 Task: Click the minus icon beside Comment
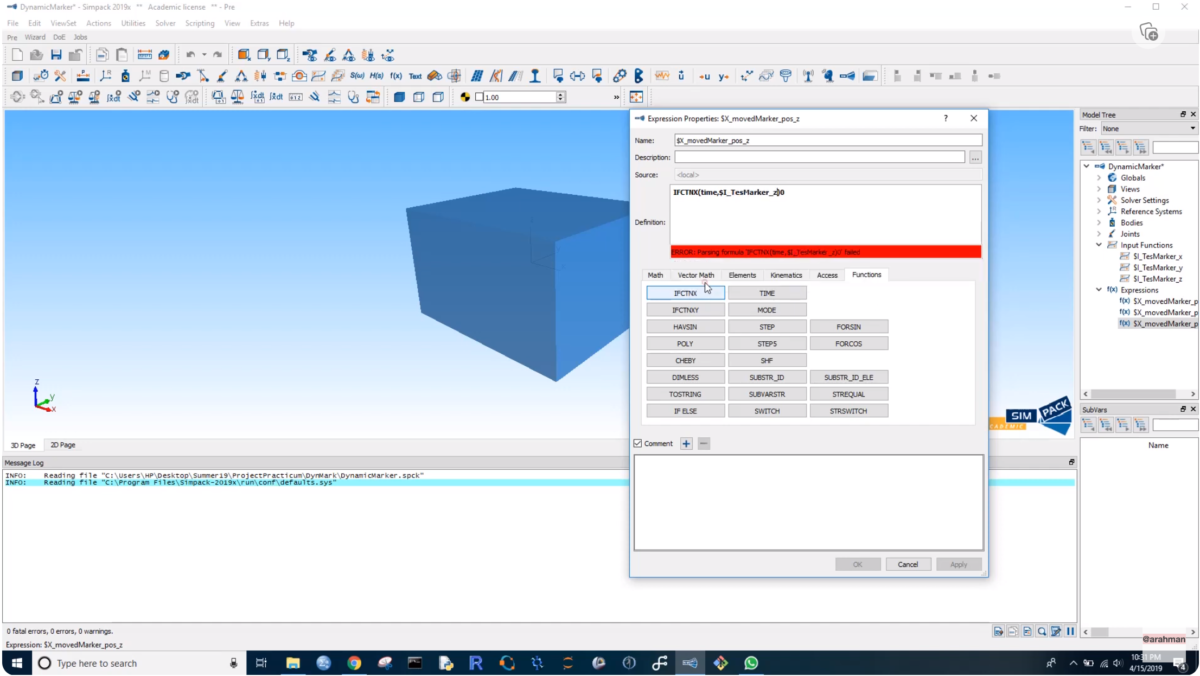[704, 443]
